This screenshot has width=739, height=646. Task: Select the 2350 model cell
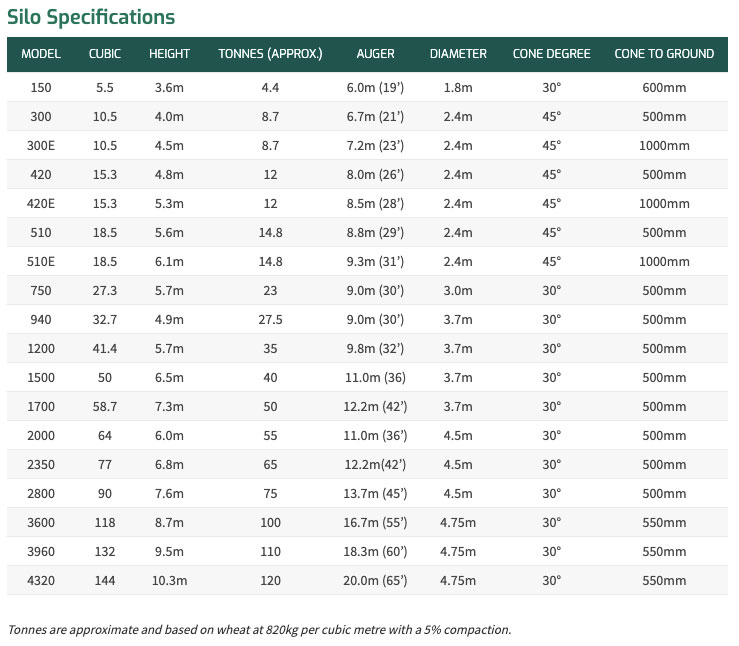41,465
